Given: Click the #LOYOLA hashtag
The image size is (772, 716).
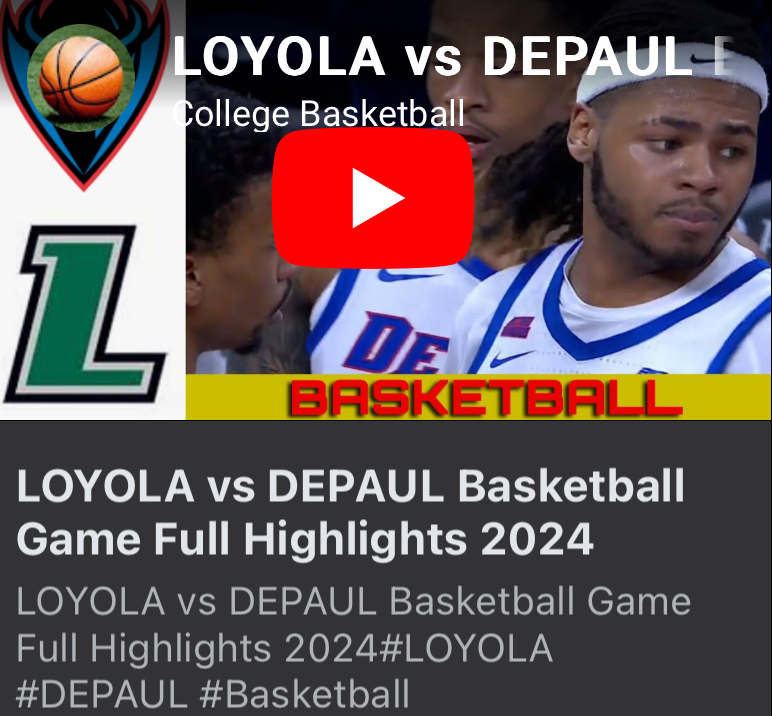Looking at the screenshot, I should click(x=465, y=648).
